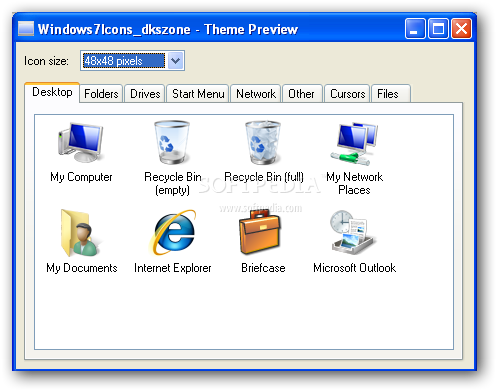Open the Start Menu tab
The height and width of the screenshot is (391, 497).
[198, 94]
